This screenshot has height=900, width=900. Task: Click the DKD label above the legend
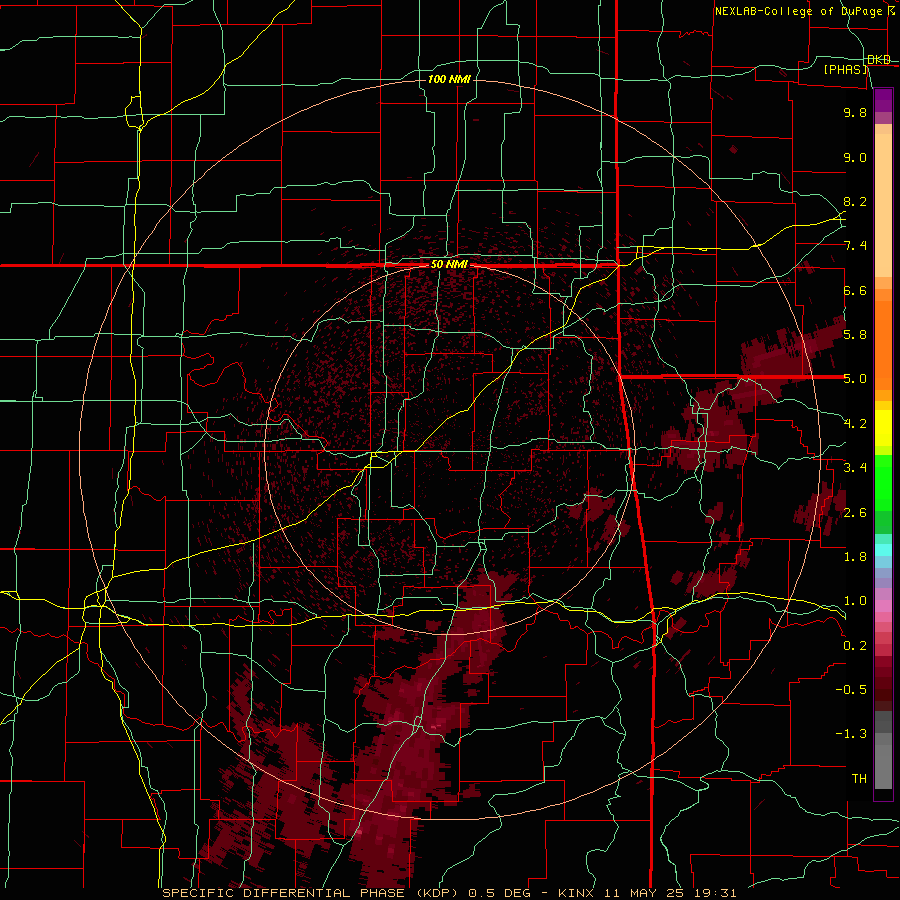click(x=879, y=59)
